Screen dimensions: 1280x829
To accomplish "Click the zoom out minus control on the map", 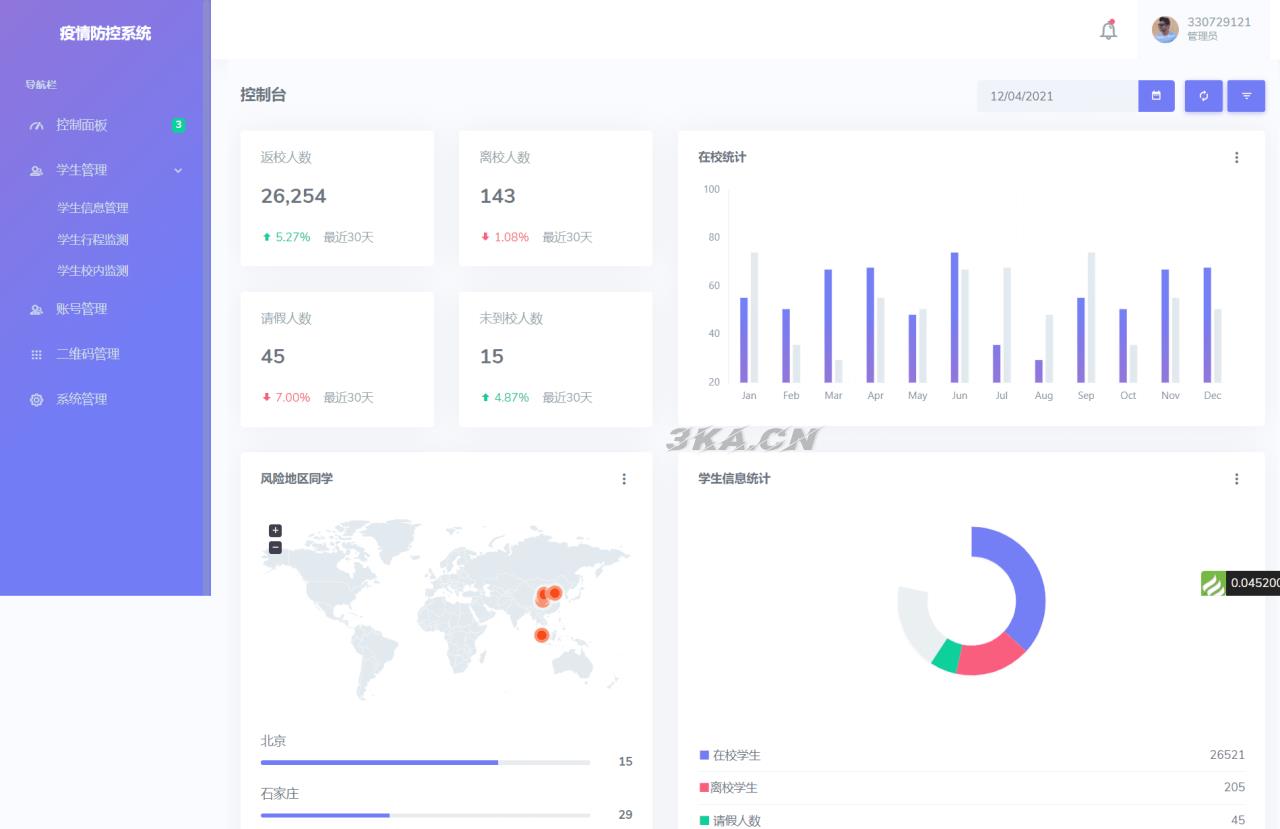I will pos(275,548).
